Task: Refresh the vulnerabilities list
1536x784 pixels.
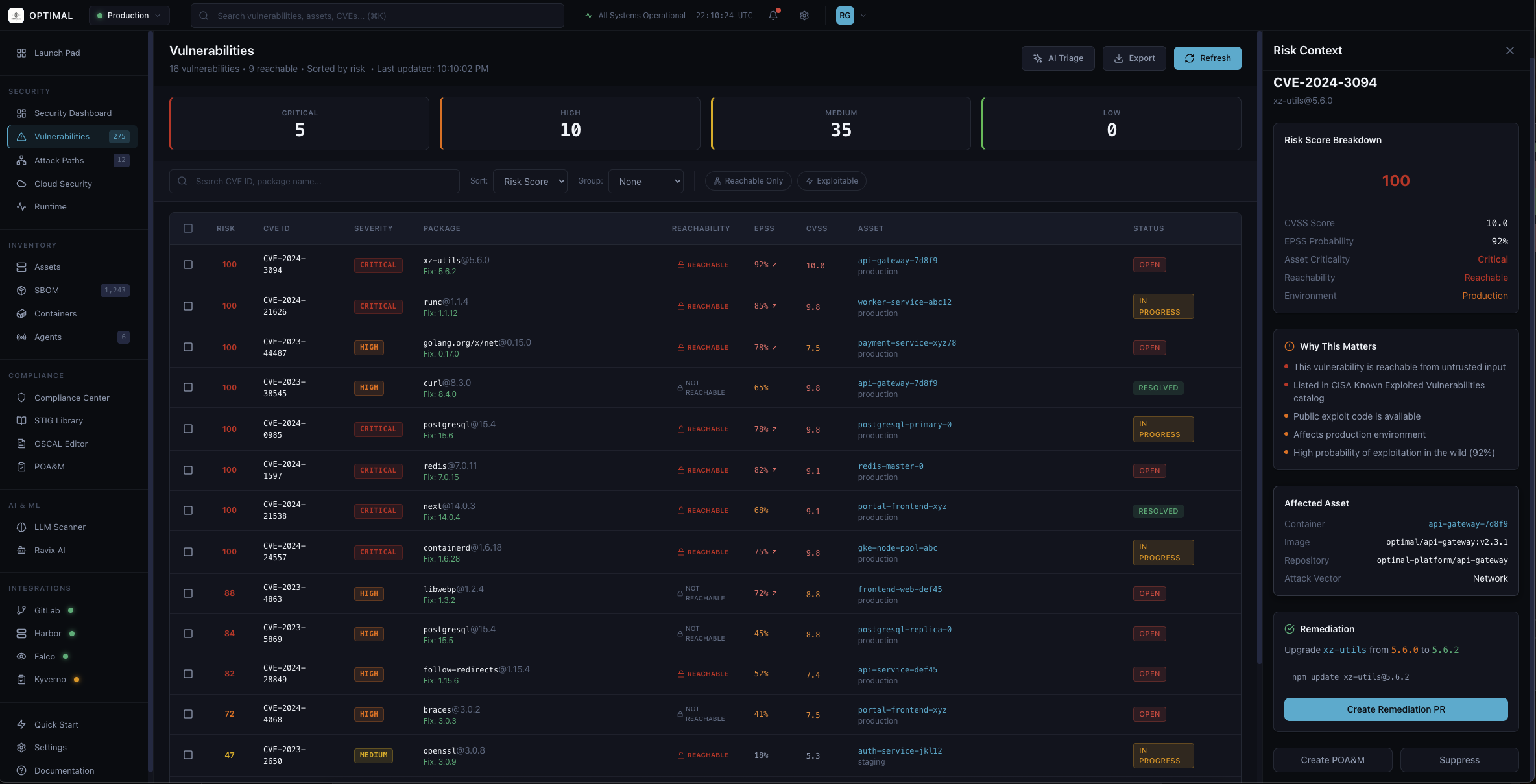Action: pos(1207,58)
